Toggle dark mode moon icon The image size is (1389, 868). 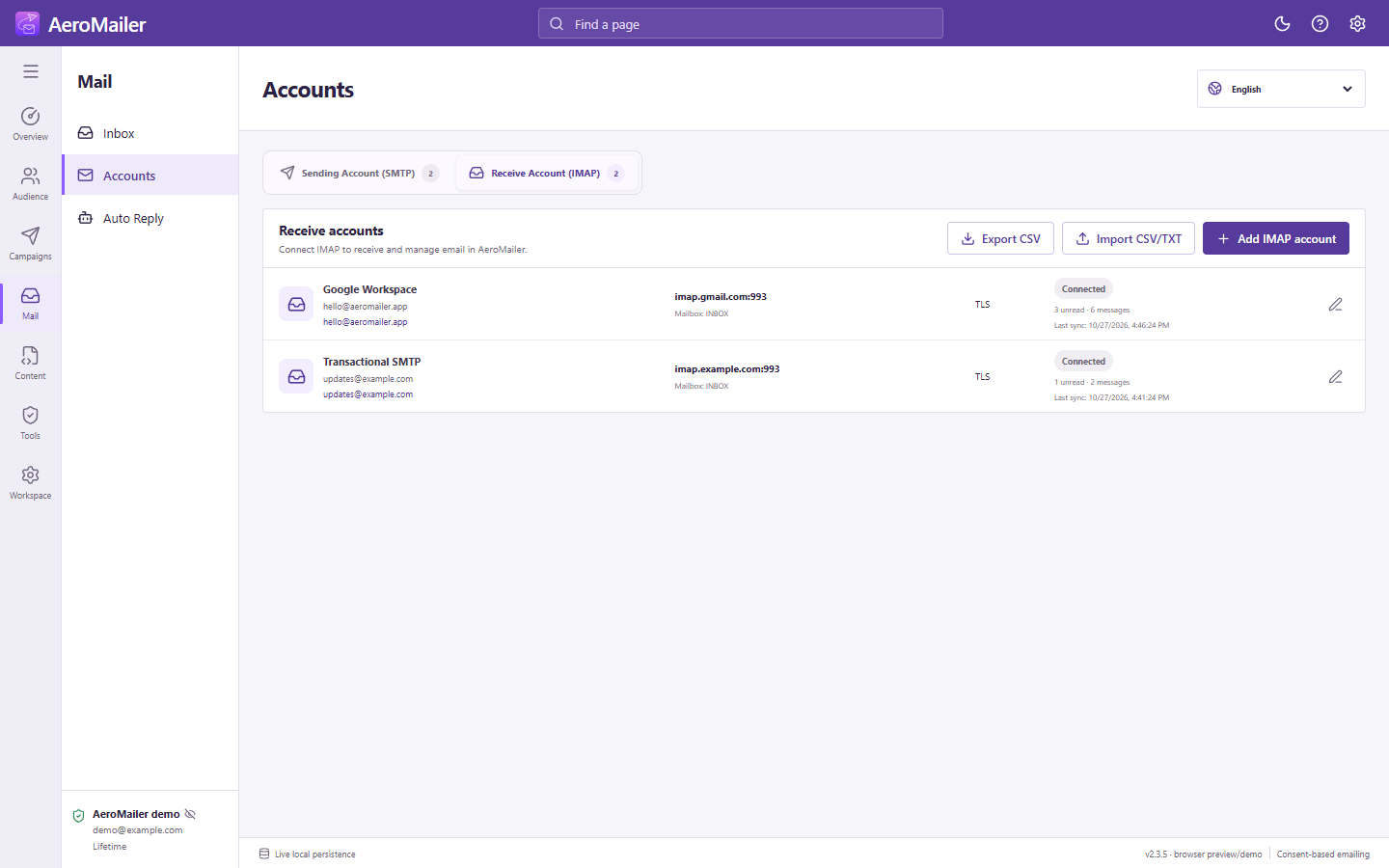click(x=1282, y=24)
